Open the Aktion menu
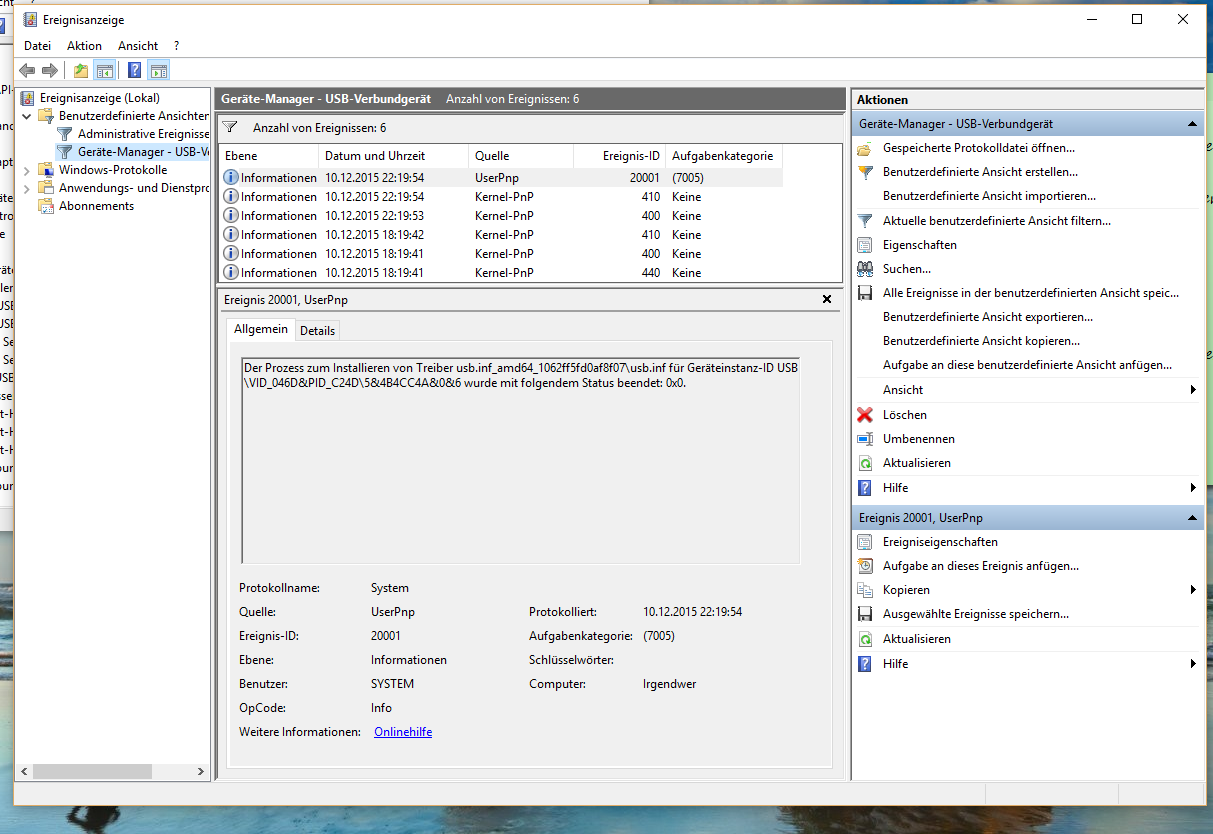 coord(84,46)
